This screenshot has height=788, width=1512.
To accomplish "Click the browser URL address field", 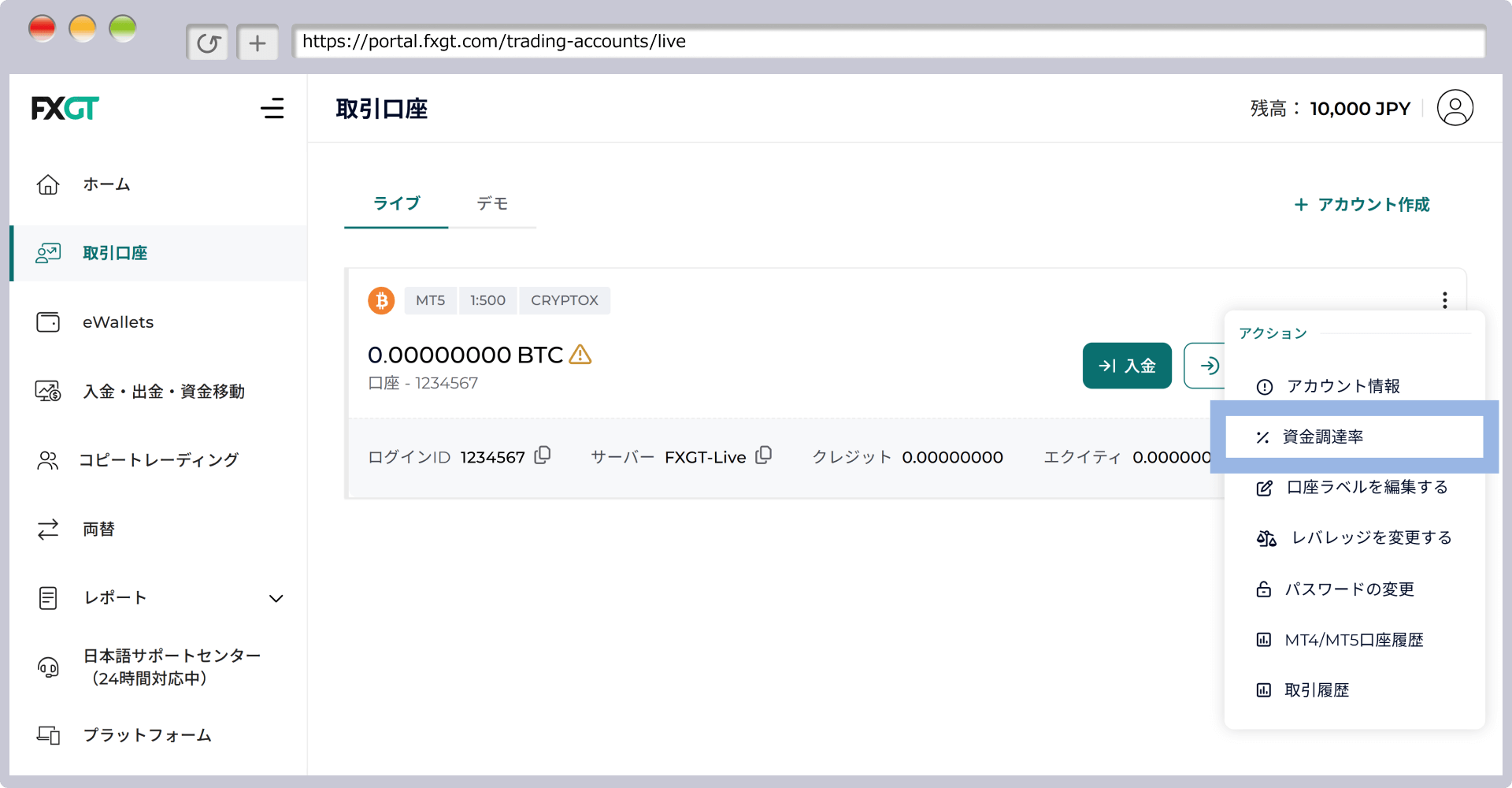I will [888, 42].
